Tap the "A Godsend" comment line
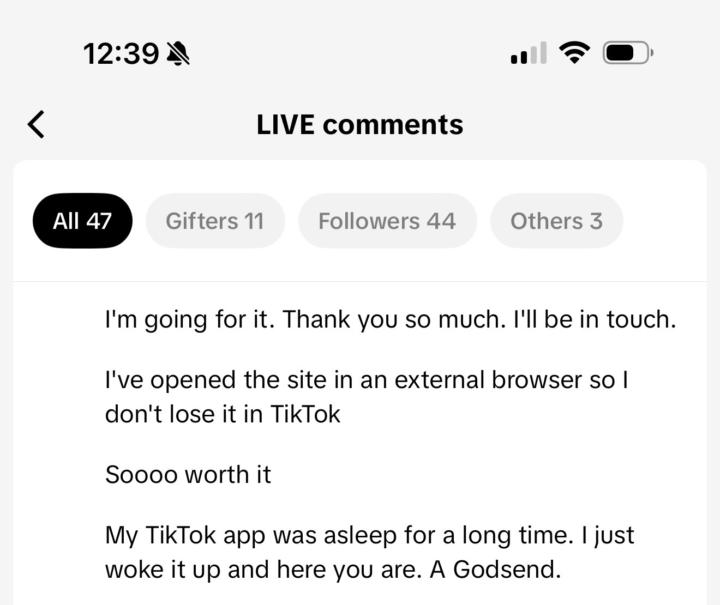The width and height of the screenshot is (720, 605). pyautogui.click(x=334, y=568)
